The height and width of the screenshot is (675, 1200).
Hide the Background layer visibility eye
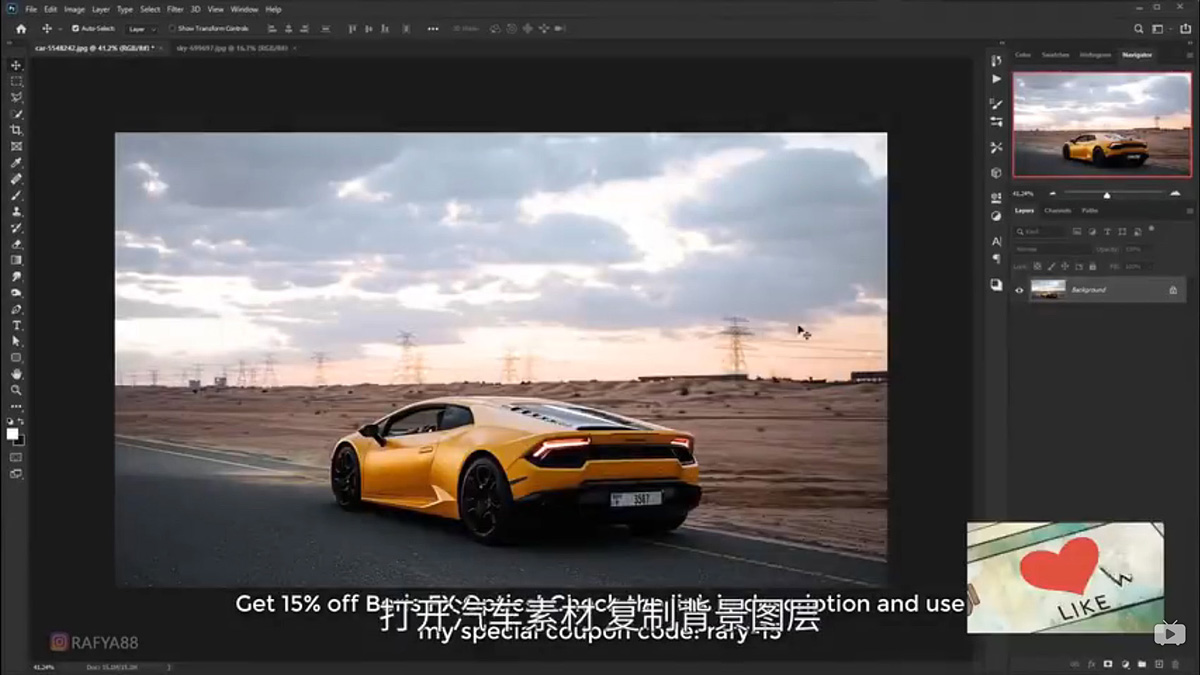click(1019, 290)
